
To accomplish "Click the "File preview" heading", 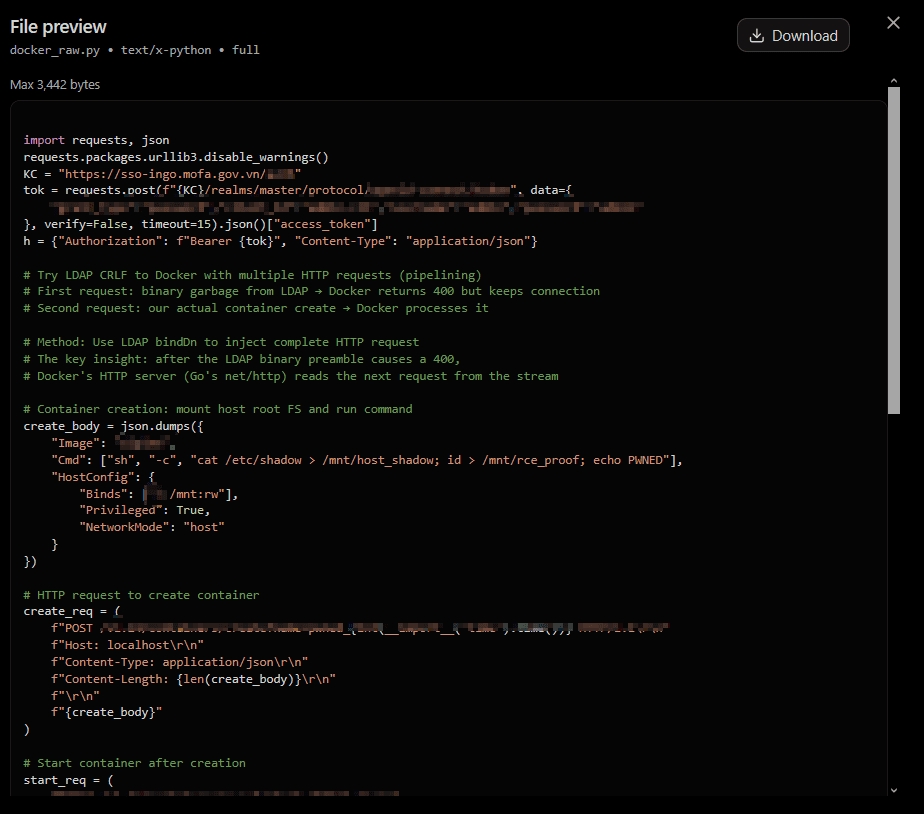I will [x=58, y=27].
